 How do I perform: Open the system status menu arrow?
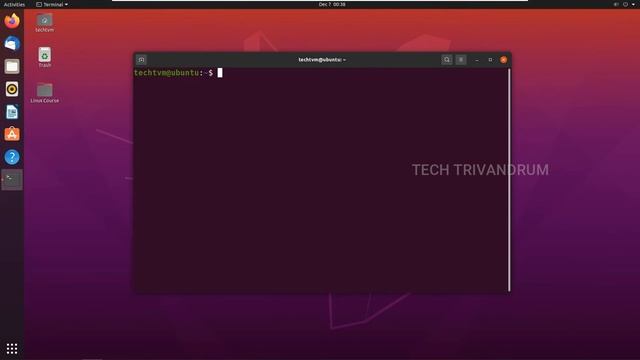tap(633, 4)
